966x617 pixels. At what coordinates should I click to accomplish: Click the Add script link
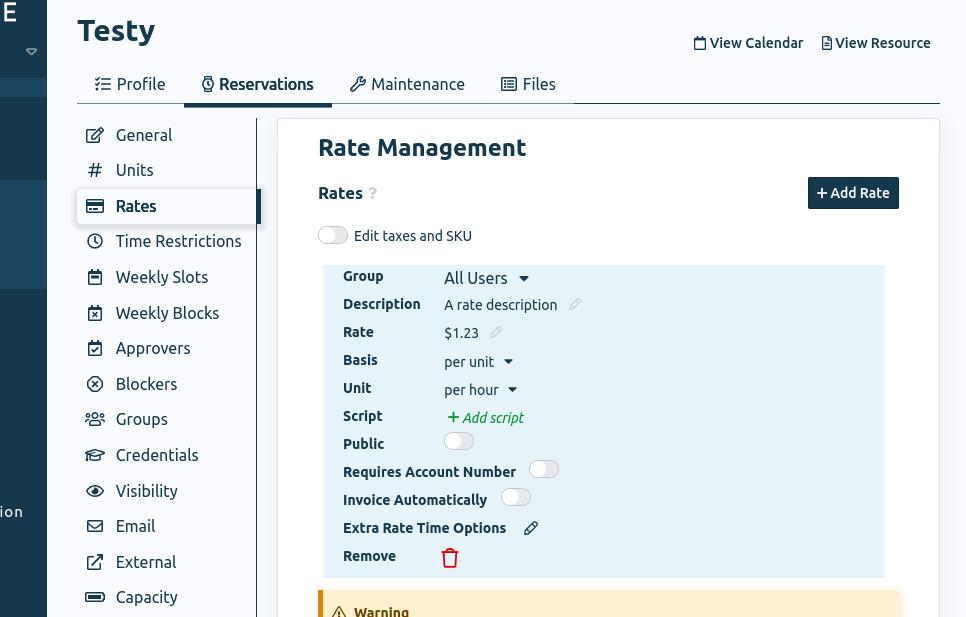pyautogui.click(x=485, y=418)
